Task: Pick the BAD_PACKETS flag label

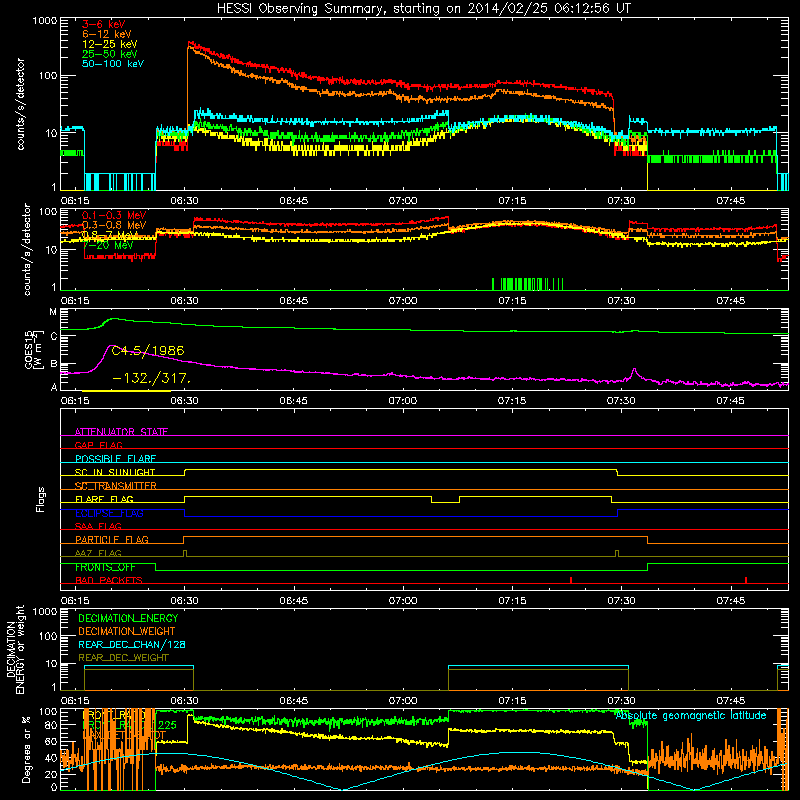Action: [x=109, y=580]
